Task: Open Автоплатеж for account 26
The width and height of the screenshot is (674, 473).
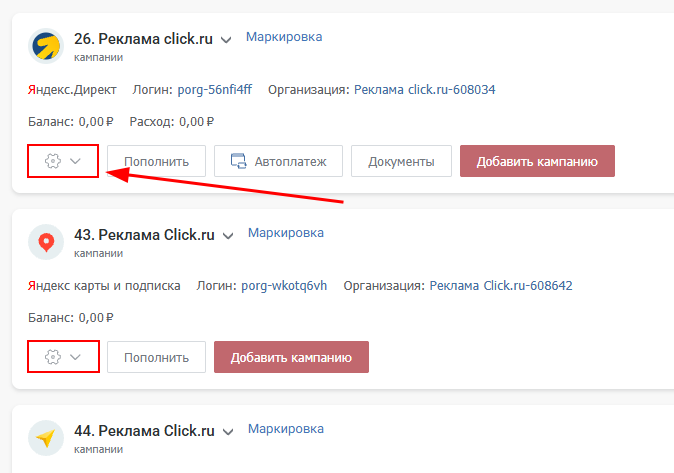Action: click(x=278, y=161)
